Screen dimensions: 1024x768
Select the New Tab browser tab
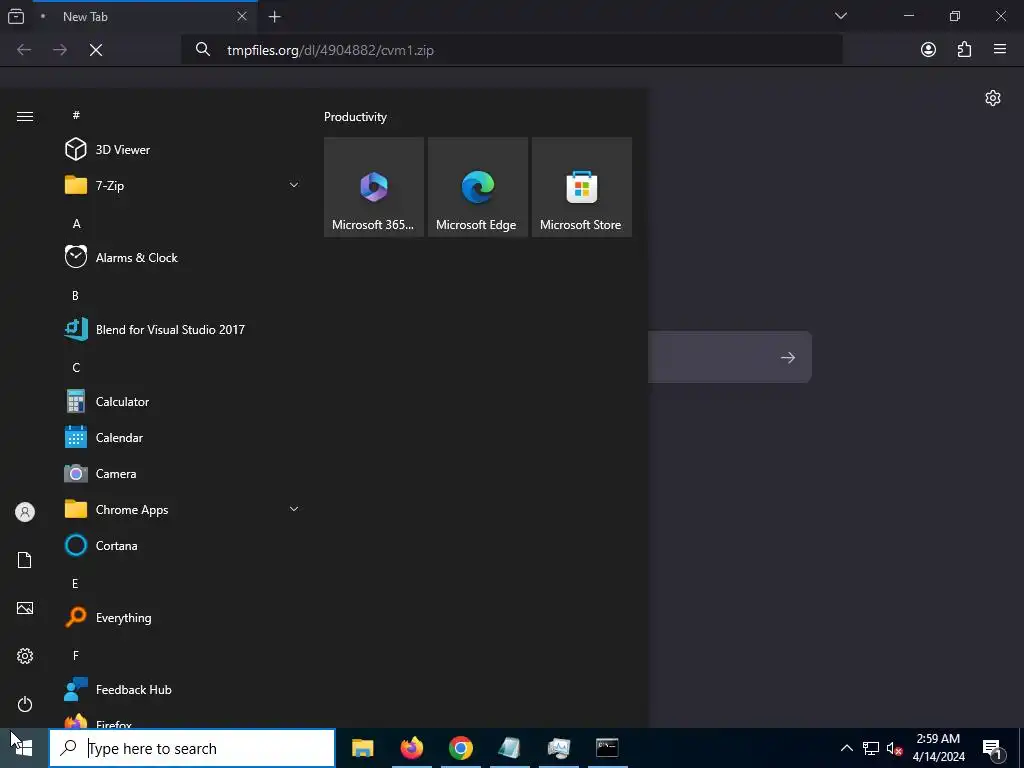(144, 16)
